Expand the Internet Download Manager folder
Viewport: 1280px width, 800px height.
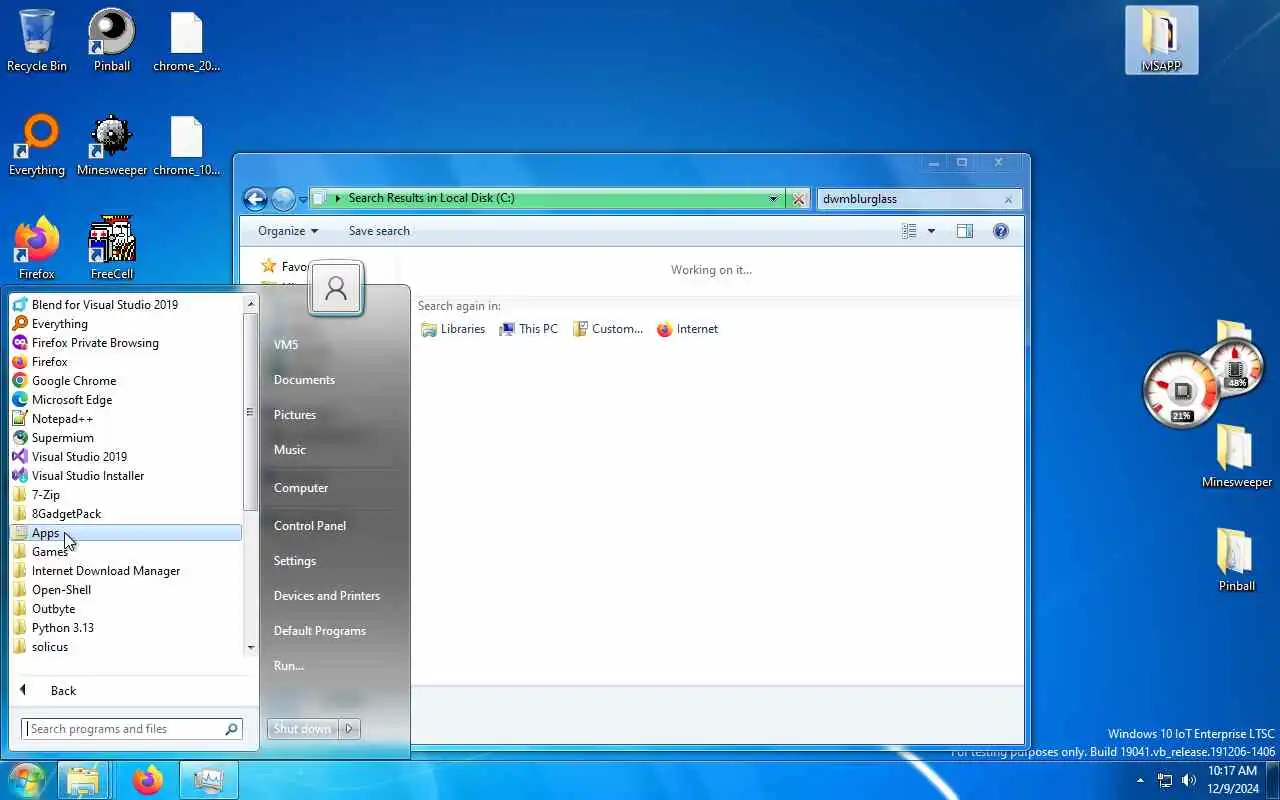coord(126,571)
